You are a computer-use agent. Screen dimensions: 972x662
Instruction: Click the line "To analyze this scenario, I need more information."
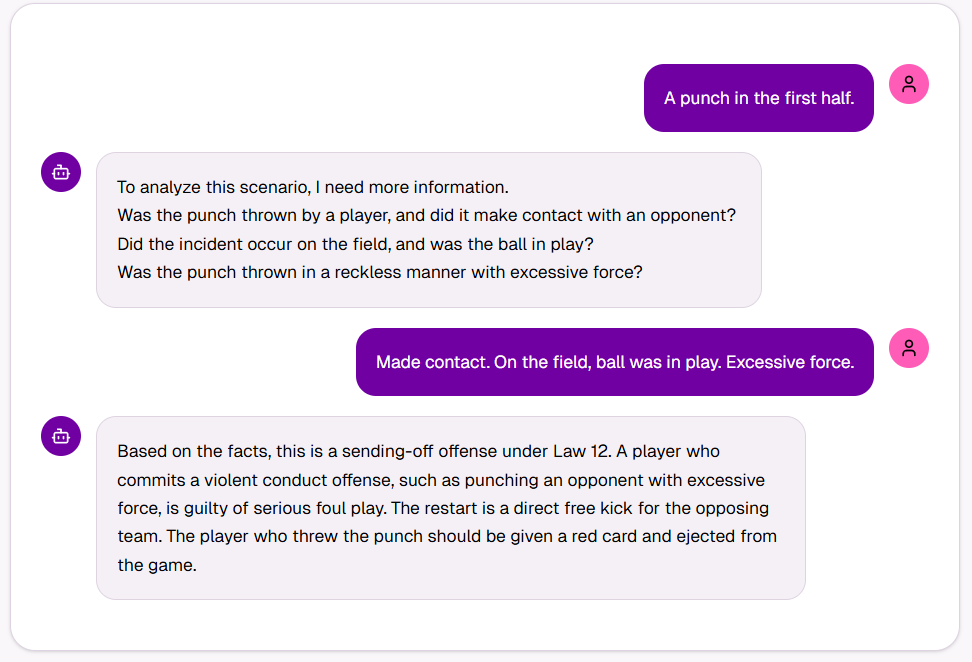313,187
